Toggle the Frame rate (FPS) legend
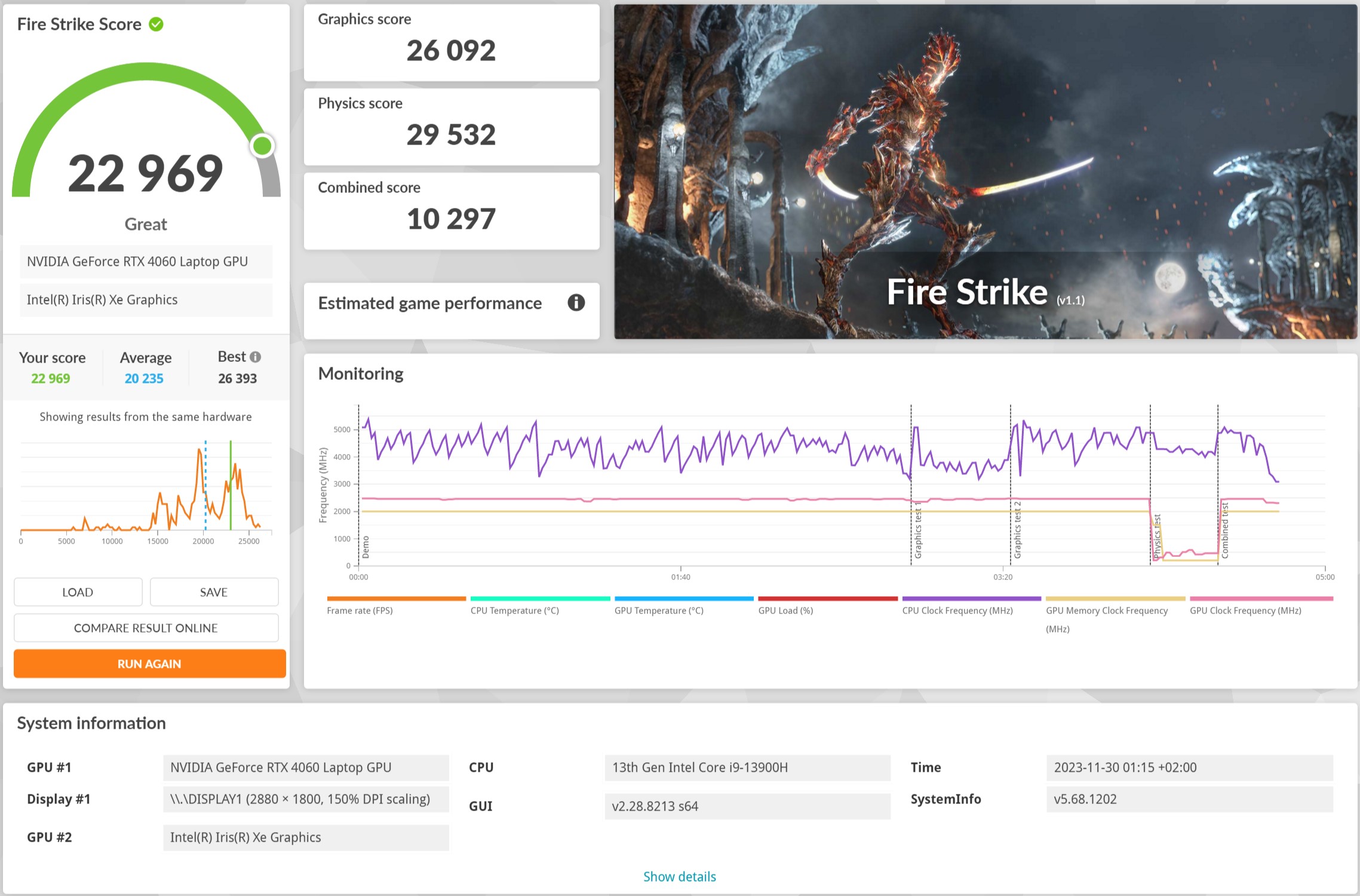 (360, 610)
